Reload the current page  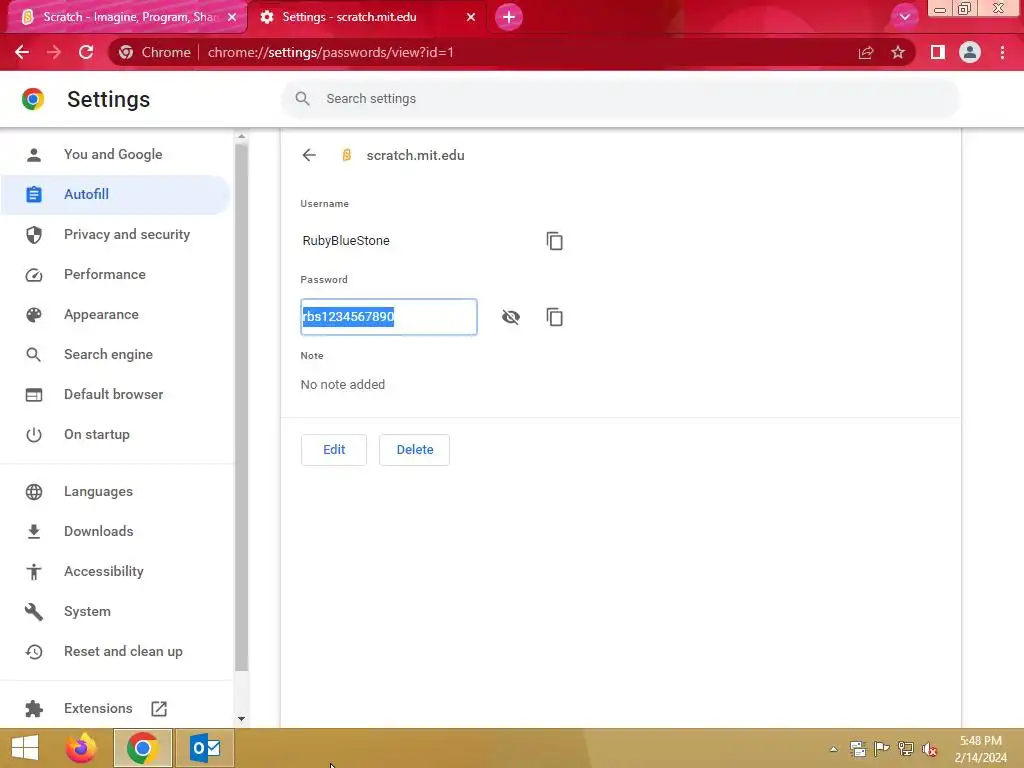pyautogui.click(x=86, y=52)
